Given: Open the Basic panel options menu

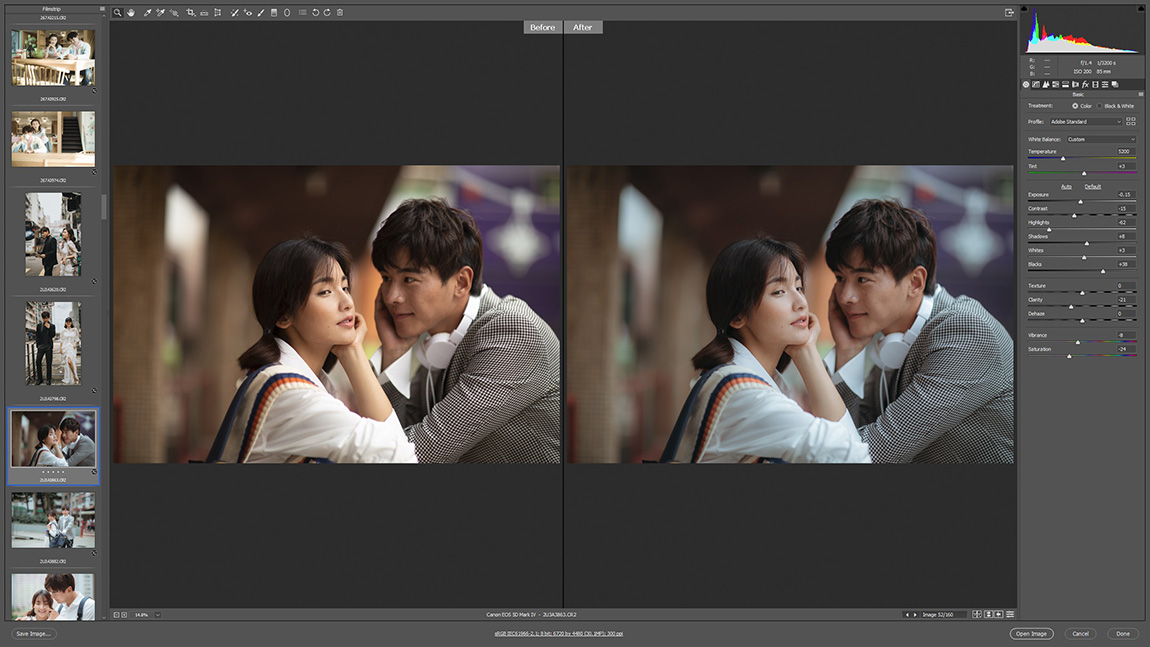Looking at the screenshot, I should click(1140, 95).
